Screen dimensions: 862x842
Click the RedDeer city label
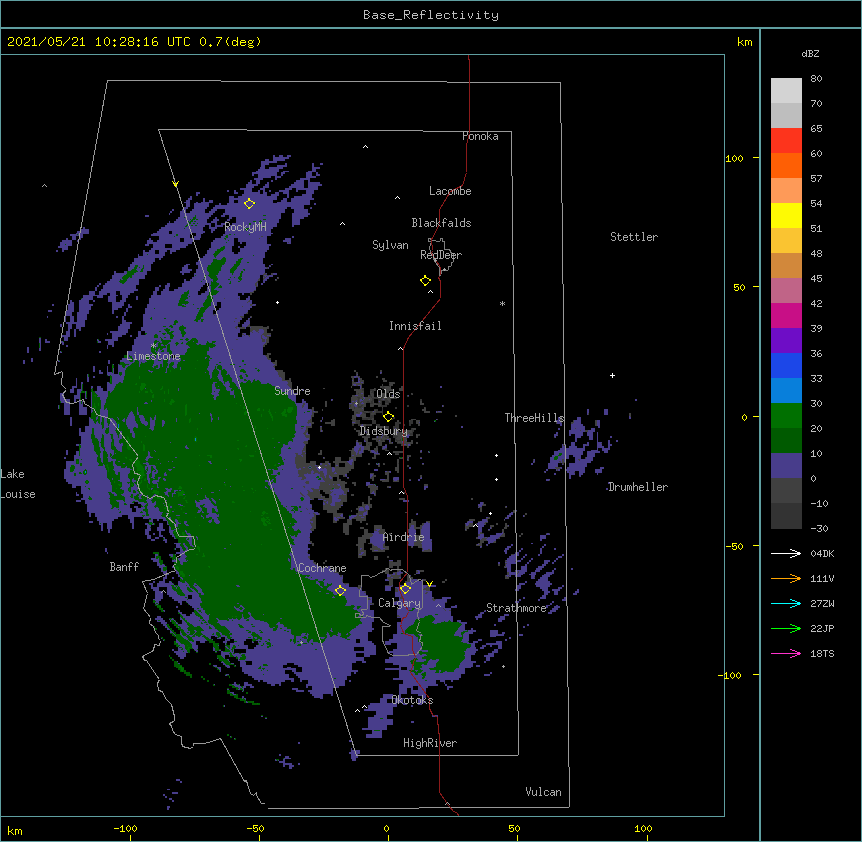coord(441,255)
